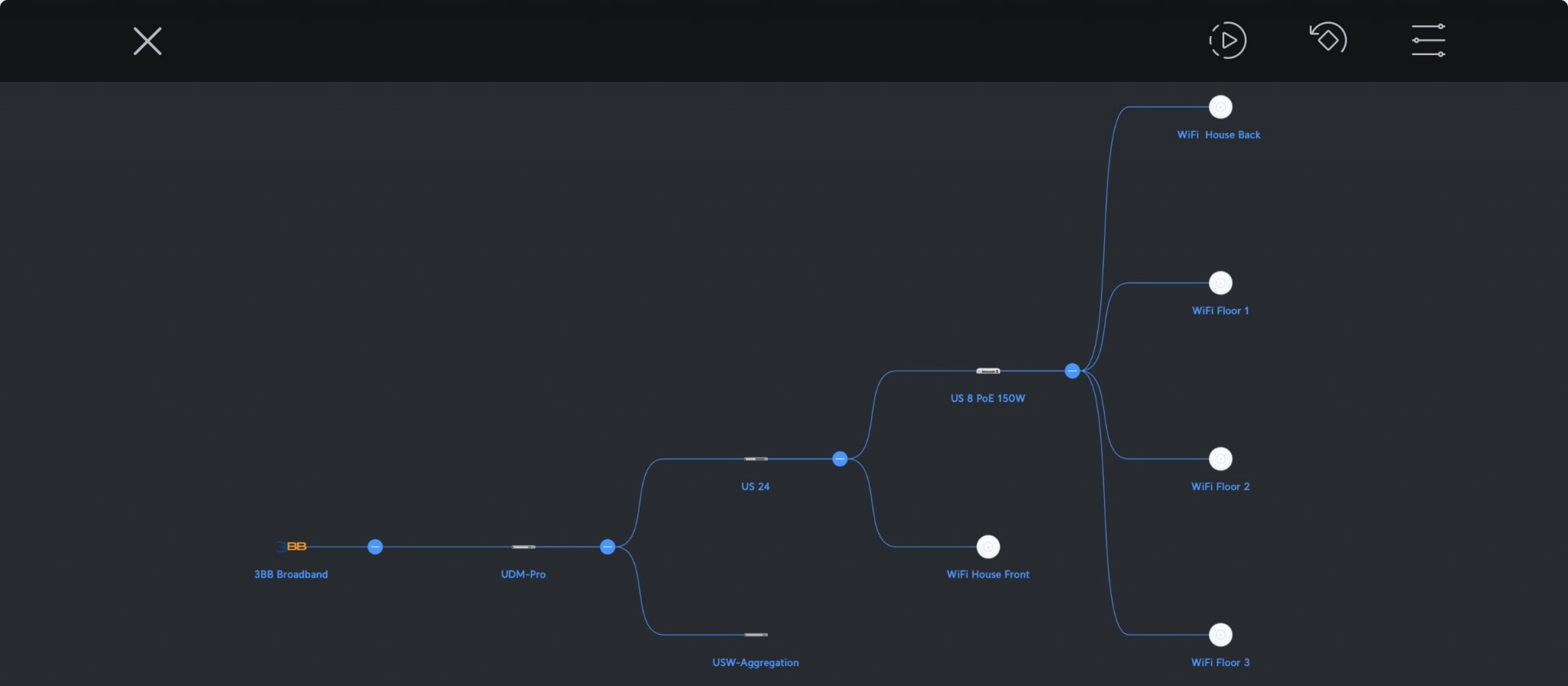Close the topology view with the X icon
This screenshot has width=1568, height=686.
(x=148, y=41)
